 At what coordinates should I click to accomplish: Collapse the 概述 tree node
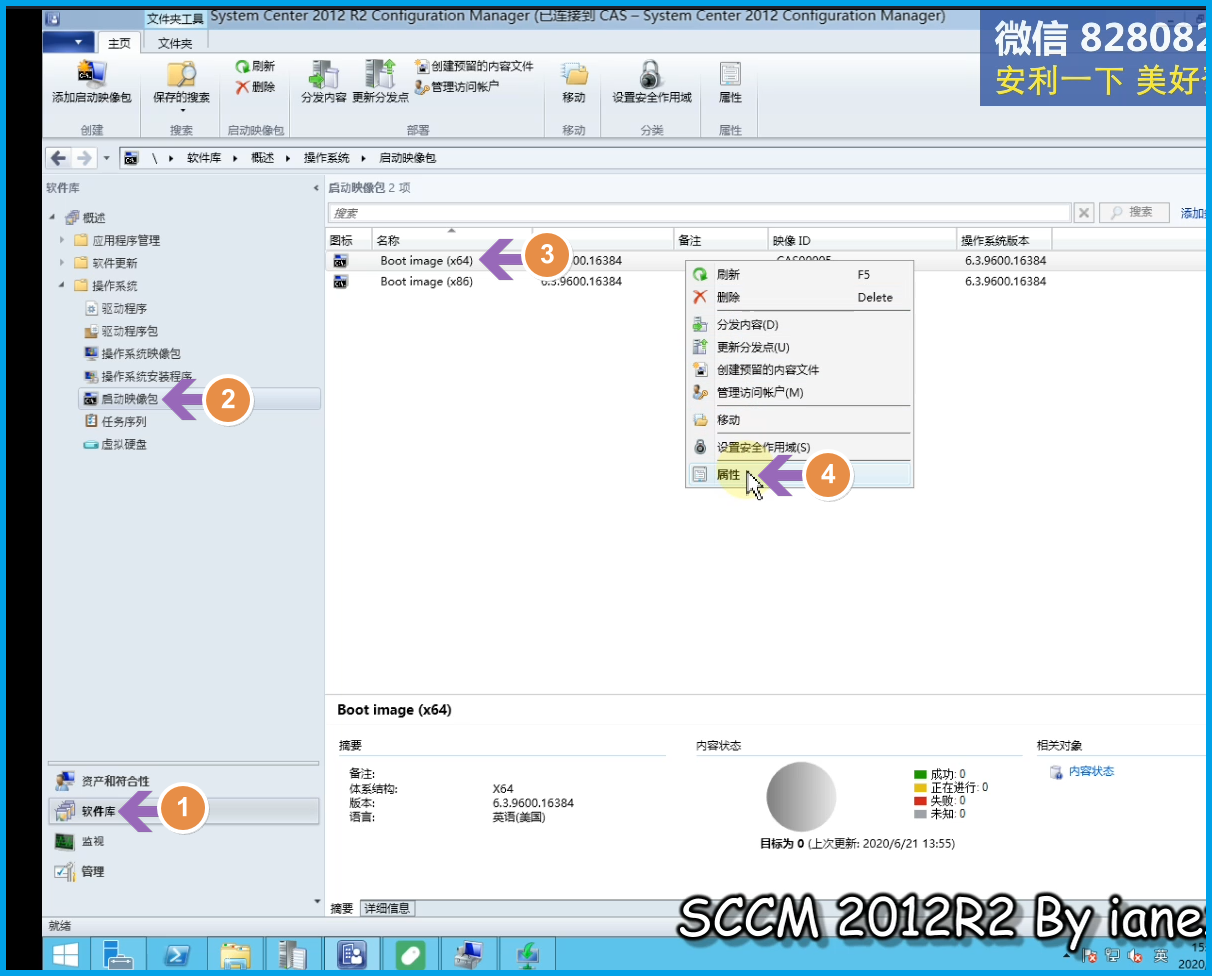(52, 218)
